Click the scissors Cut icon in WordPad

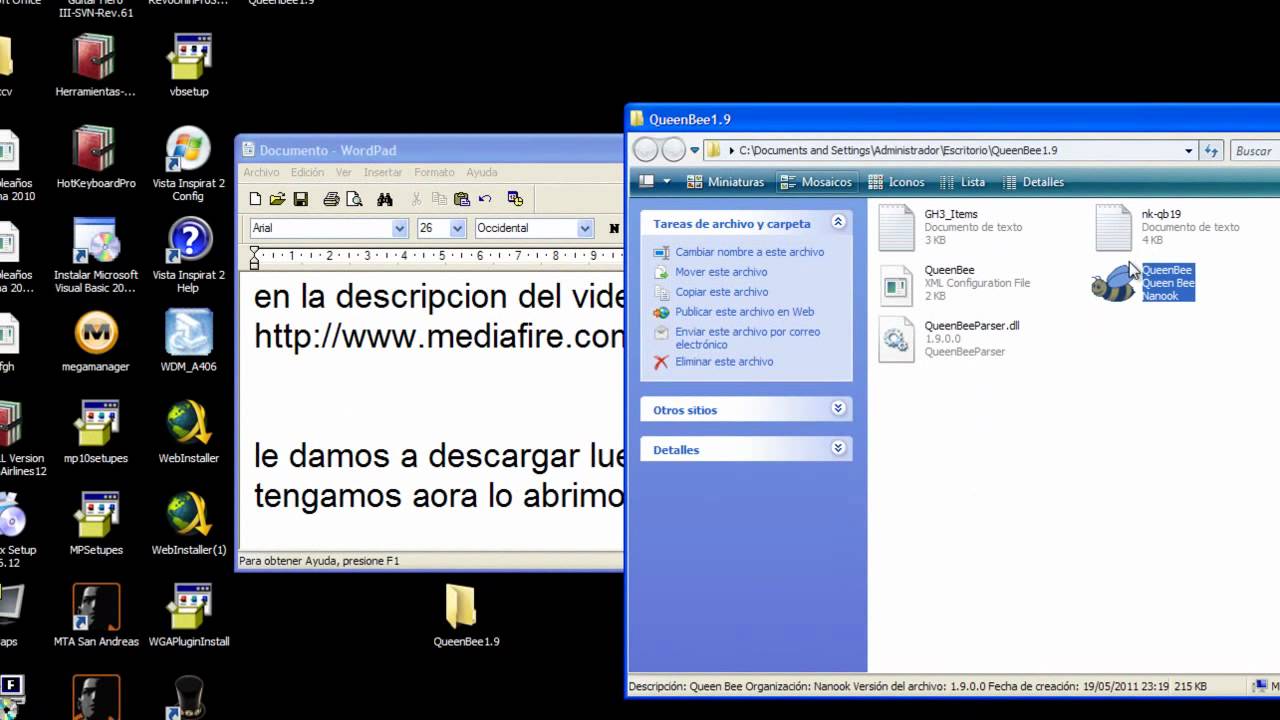[416, 199]
